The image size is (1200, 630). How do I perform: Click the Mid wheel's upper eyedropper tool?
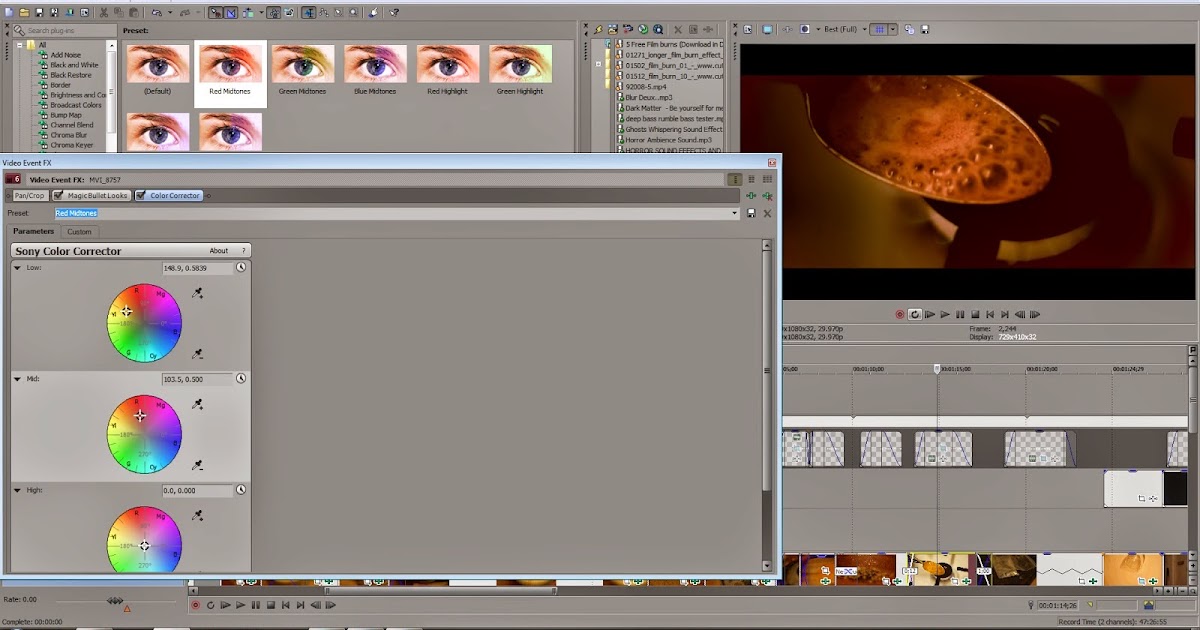coord(198,404)
